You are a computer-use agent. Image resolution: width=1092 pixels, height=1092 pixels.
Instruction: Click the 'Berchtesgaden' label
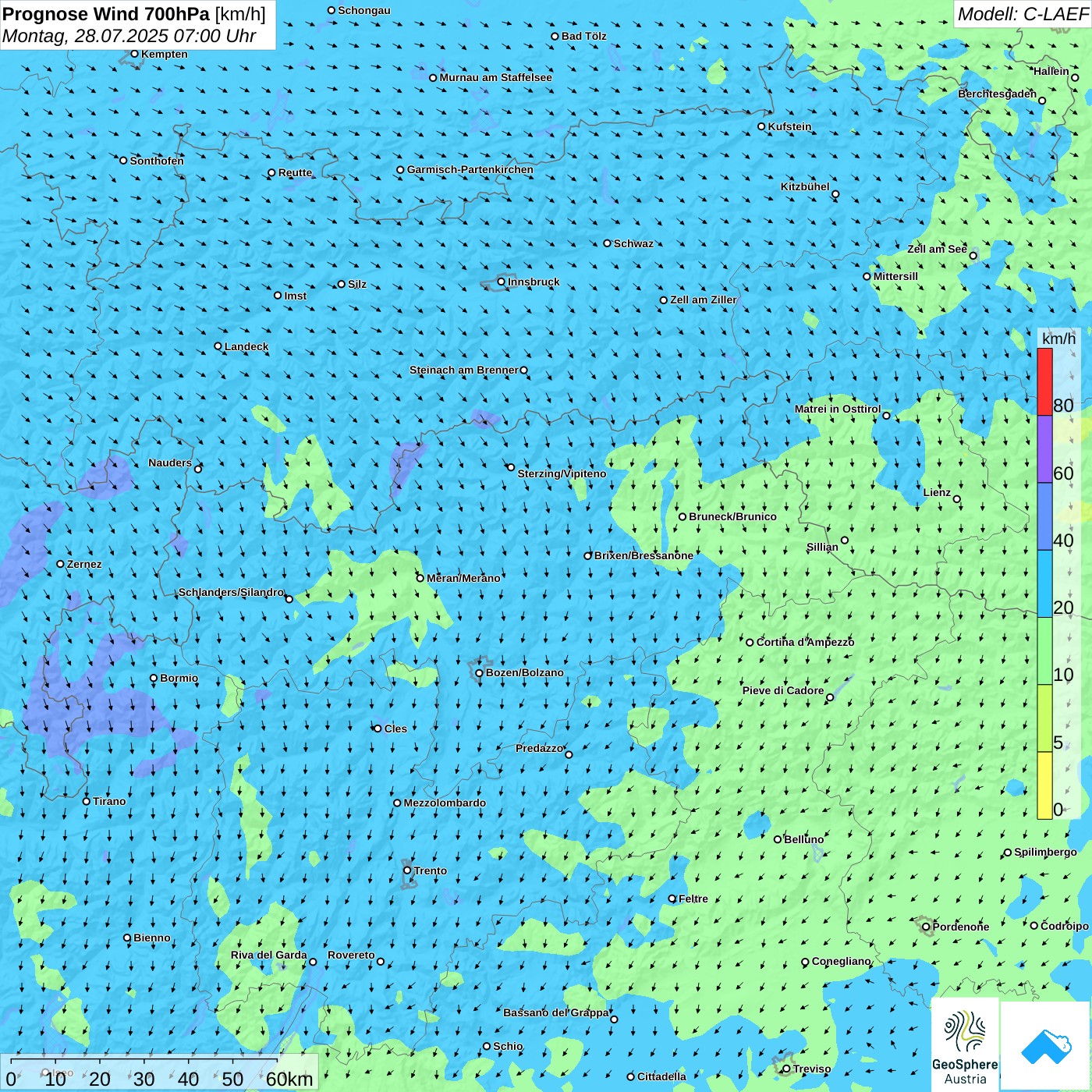pos(998,94)
